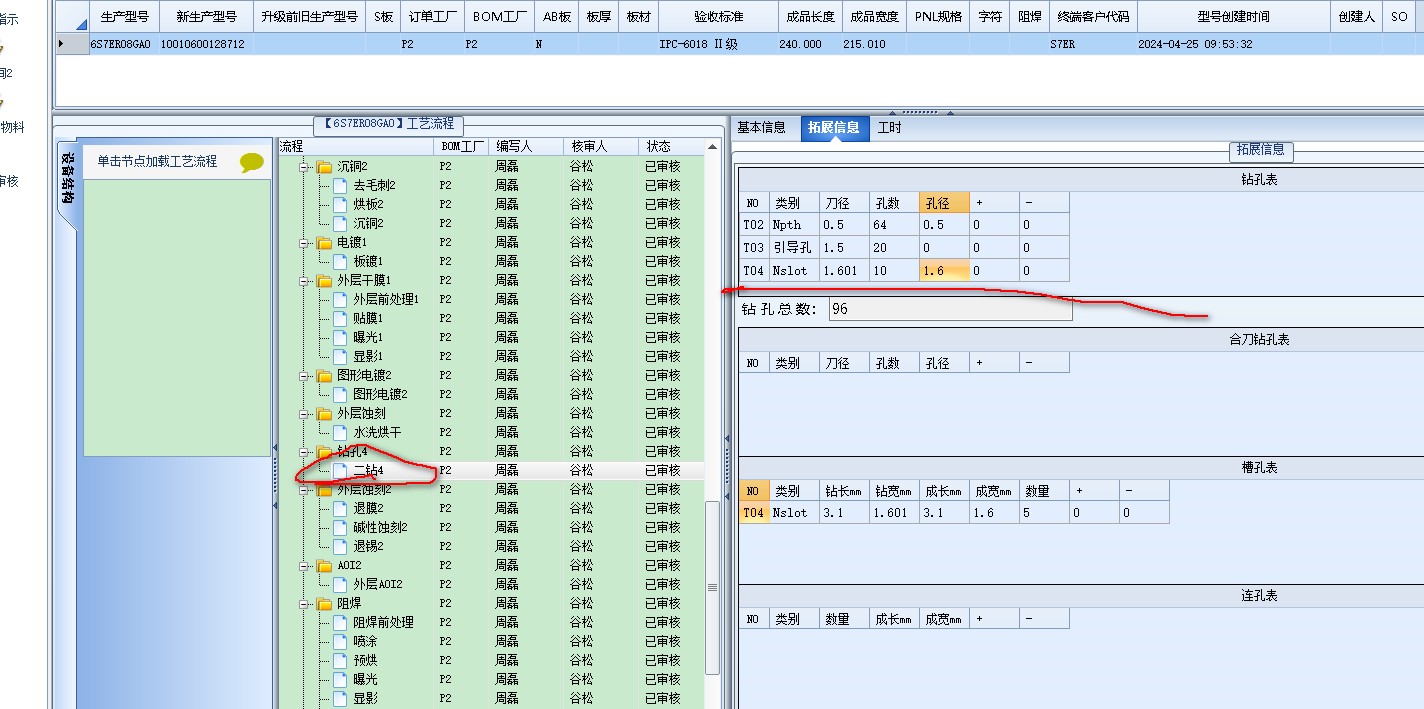Collapse the 图形电镀2 tree node

tap(305, 376)
